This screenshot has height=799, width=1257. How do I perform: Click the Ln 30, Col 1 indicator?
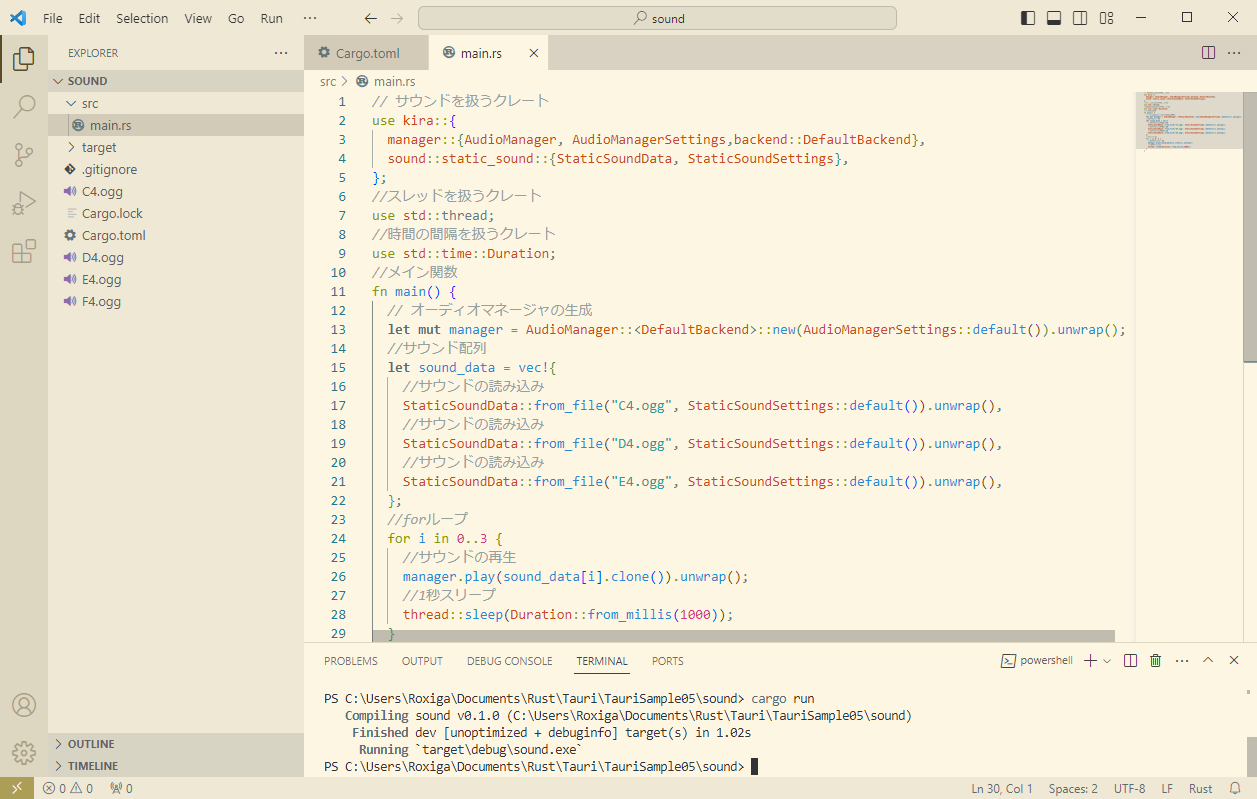coord(1002,789)
